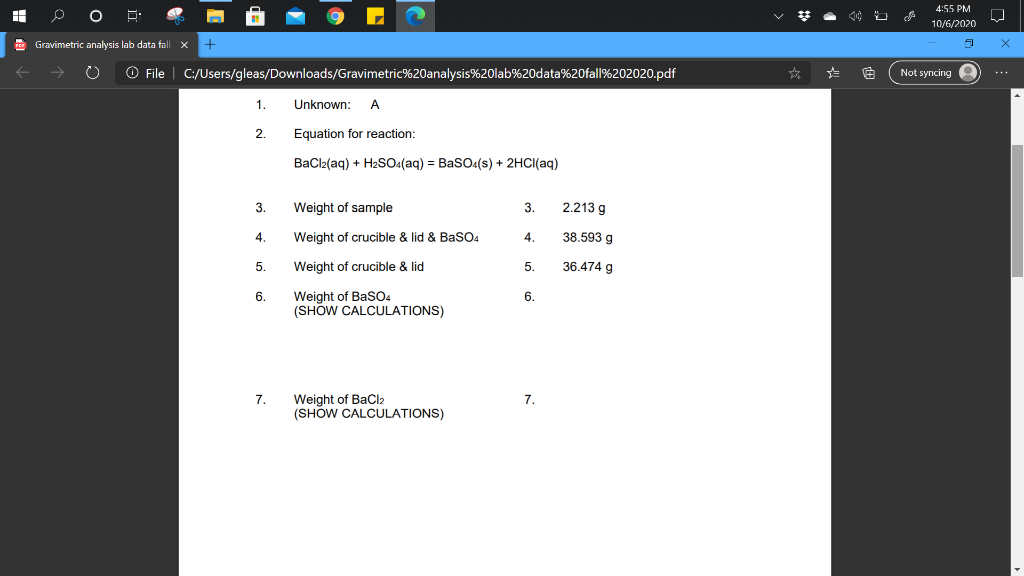Expand hidden system tray icons

pos(777,15)
